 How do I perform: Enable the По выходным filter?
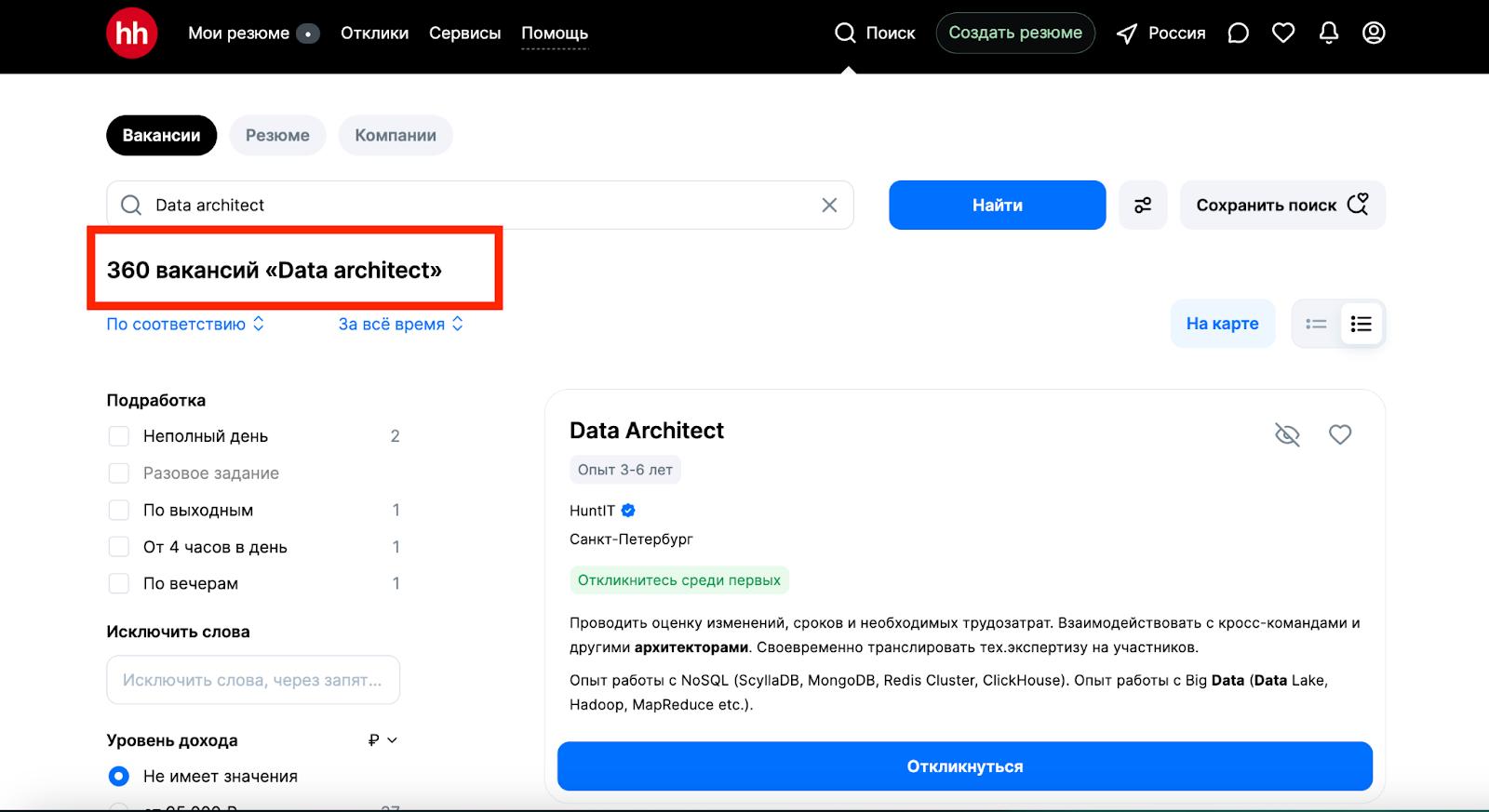(119, 510)
